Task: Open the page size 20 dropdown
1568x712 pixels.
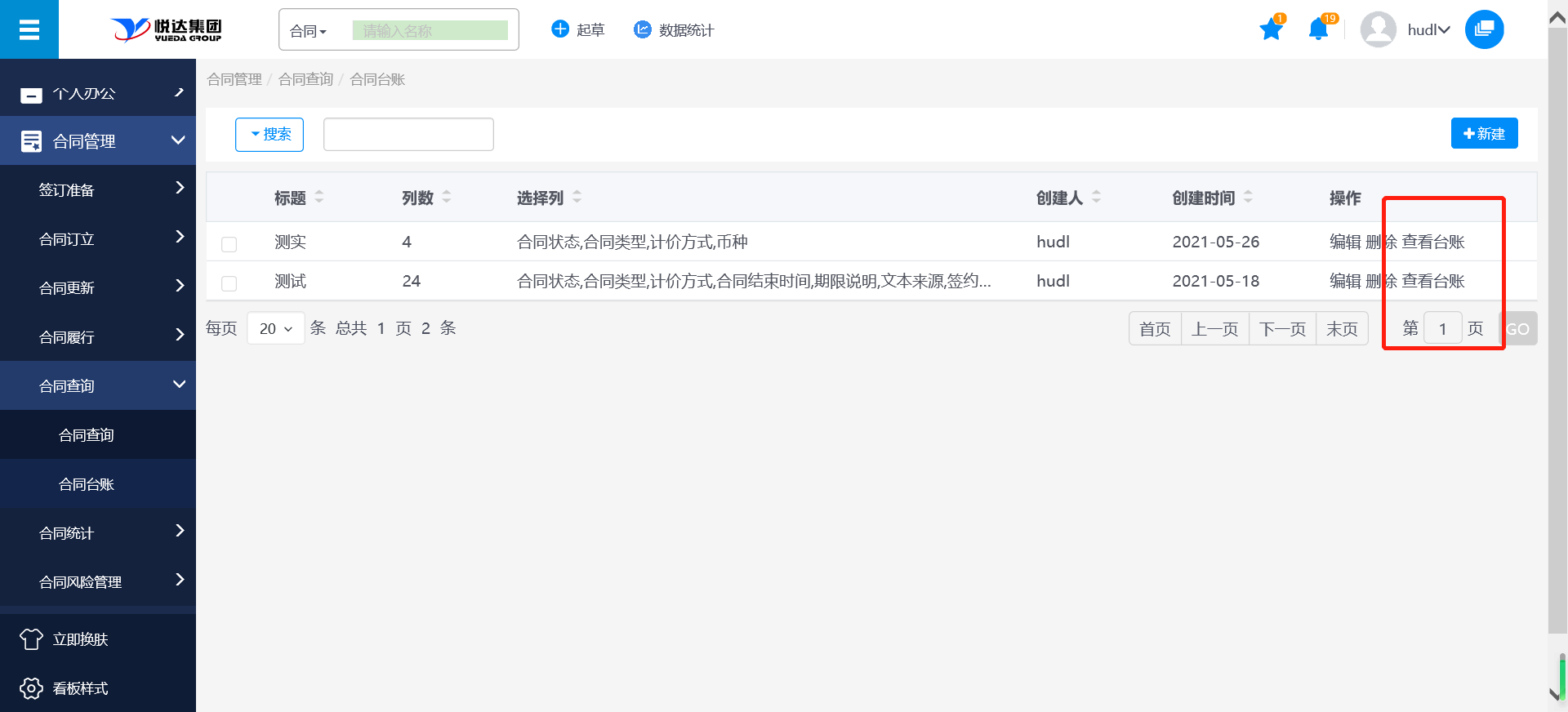Action: click(x=275, y=328)
